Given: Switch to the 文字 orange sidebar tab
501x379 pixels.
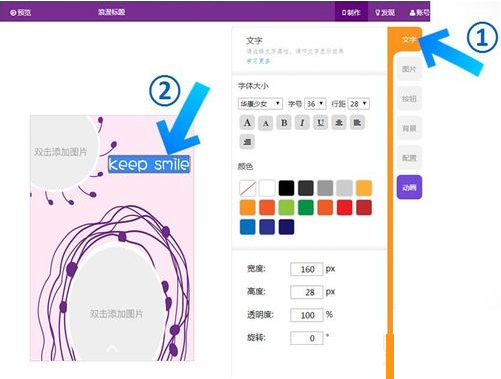Looking at the screenshot, I should point(408,40).
